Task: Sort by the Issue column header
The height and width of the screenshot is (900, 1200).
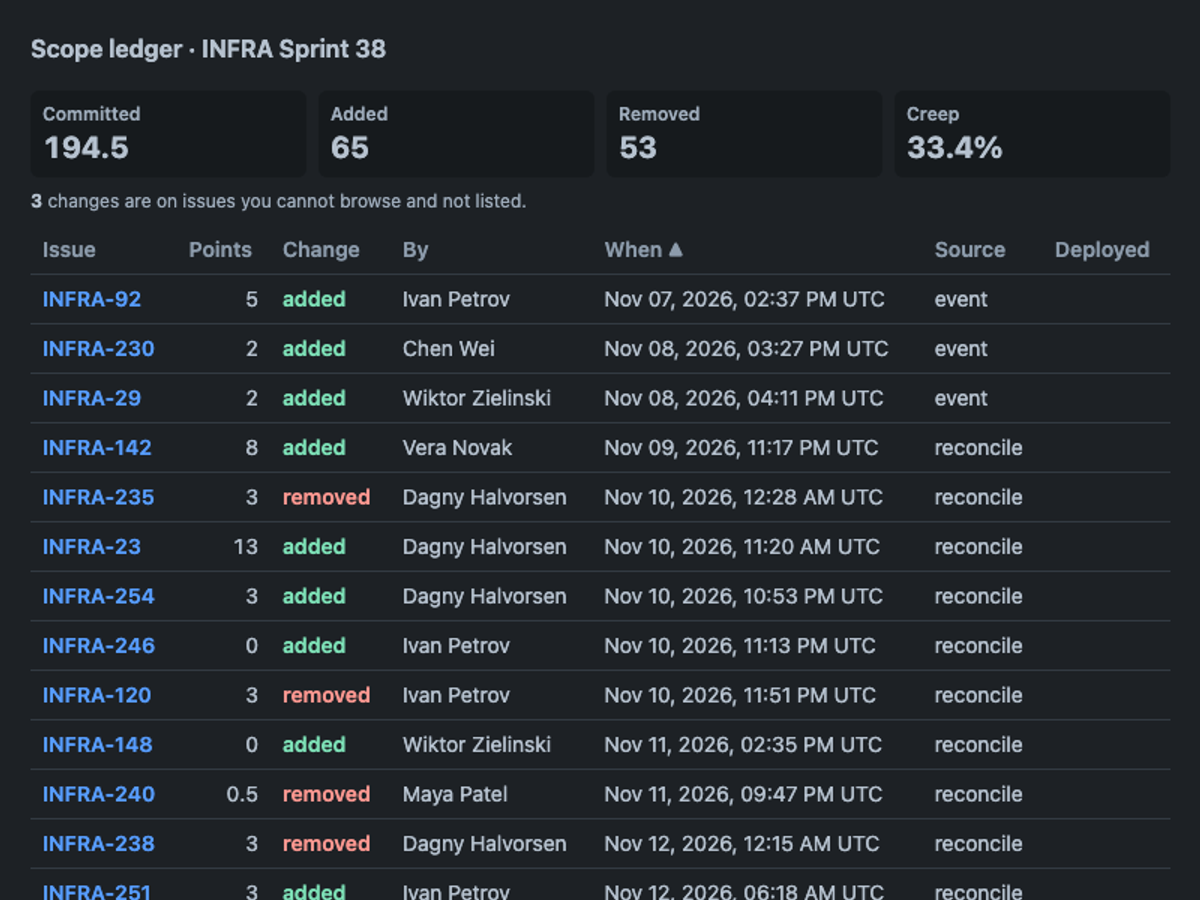Action: point(69,250)
